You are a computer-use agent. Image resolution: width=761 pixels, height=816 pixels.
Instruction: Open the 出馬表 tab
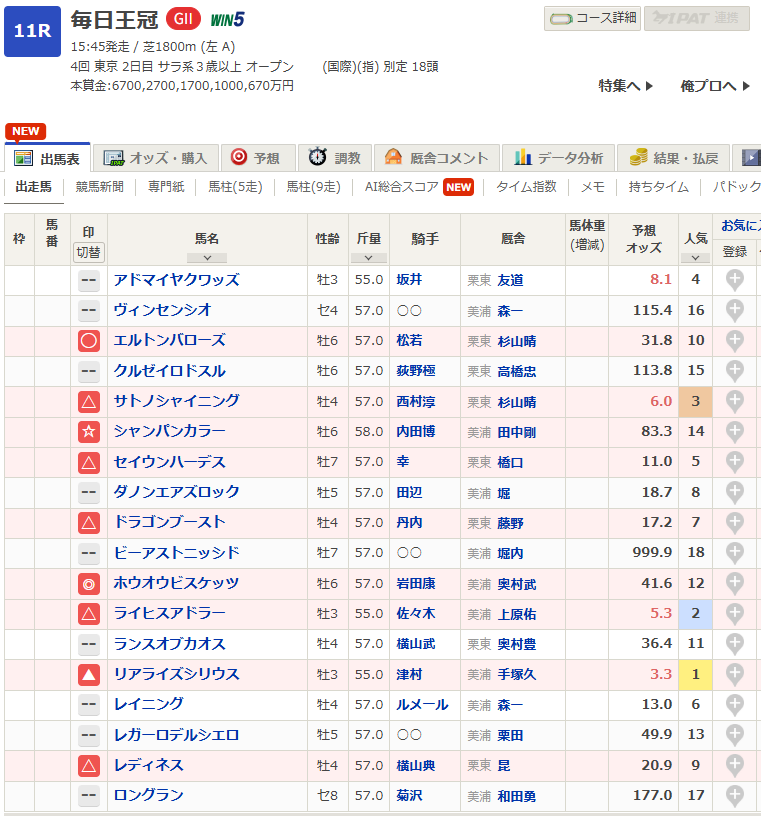pyautogui.click(x=47, y=158)
